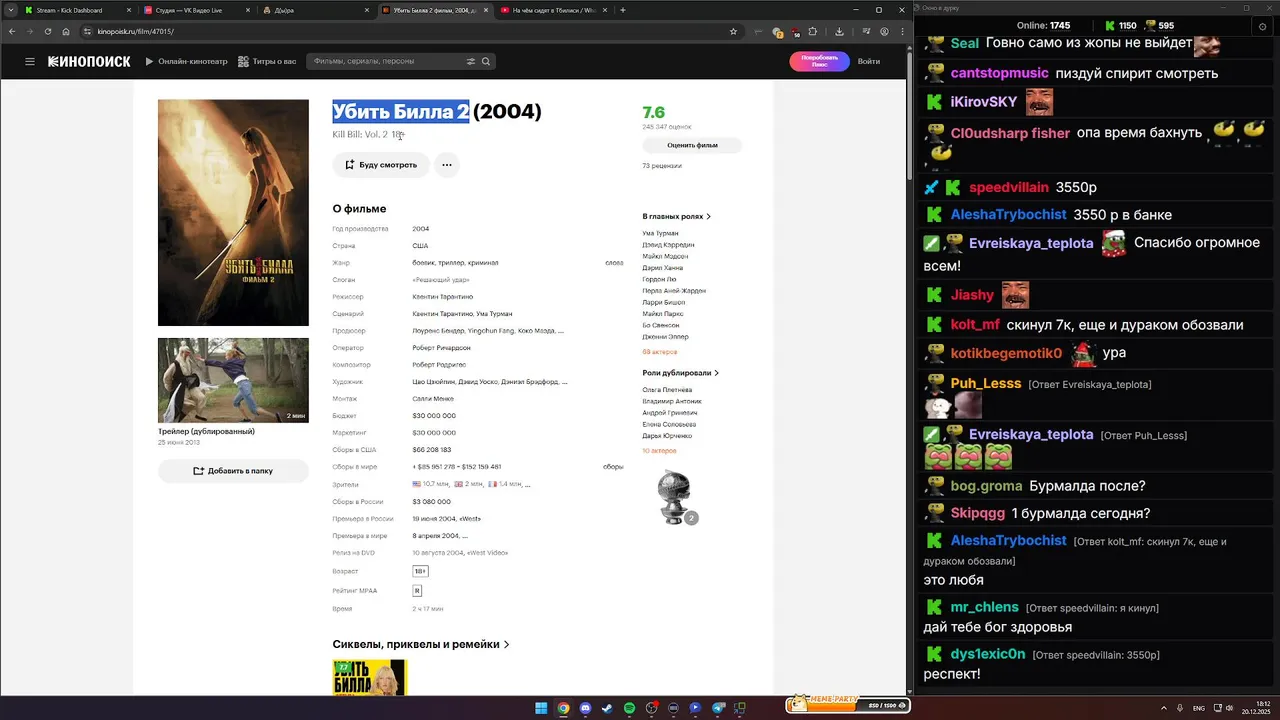Open 69 актеров link
The image size is (1280, 720).
pos(659,352)
